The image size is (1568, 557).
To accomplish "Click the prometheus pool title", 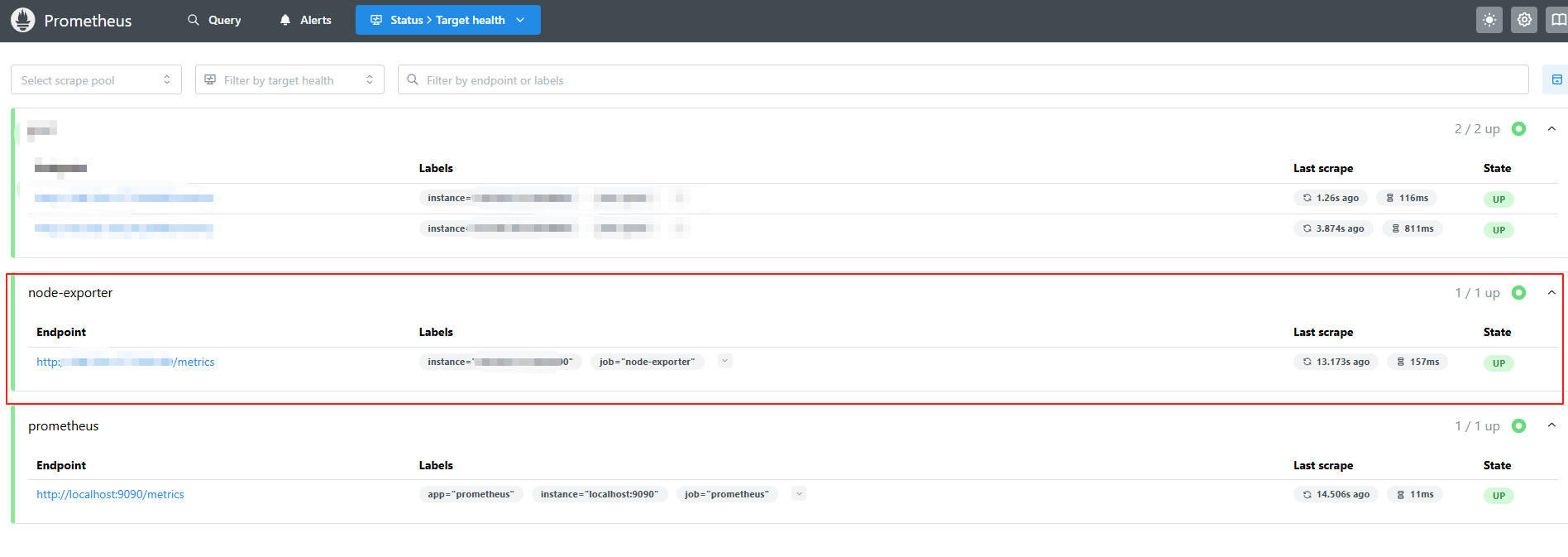I will pos(64,425).
